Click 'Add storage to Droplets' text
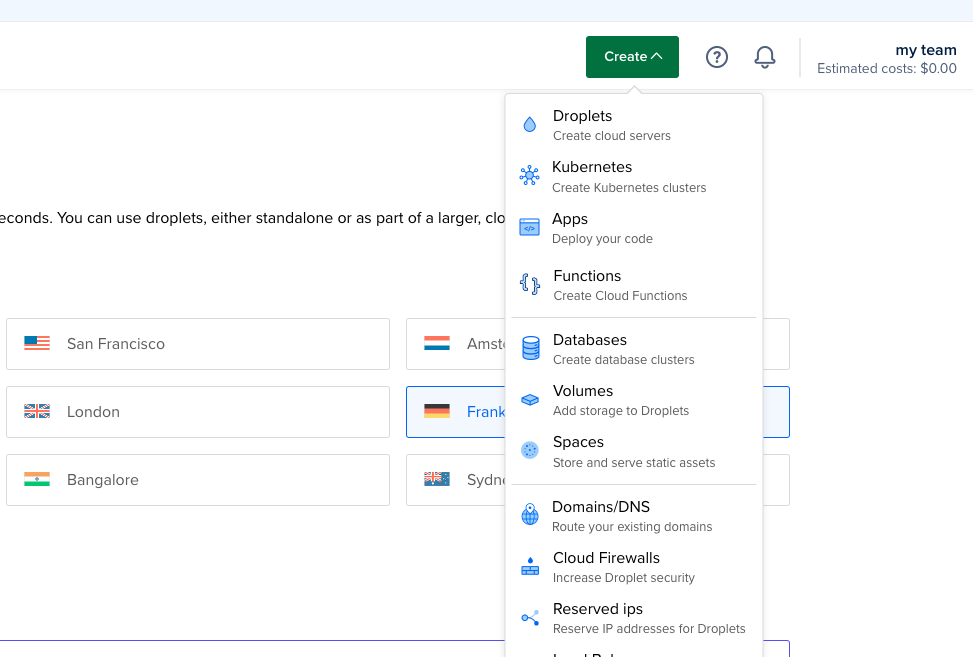The height and width of the screenshot is (657, 973). pos(621,411)
